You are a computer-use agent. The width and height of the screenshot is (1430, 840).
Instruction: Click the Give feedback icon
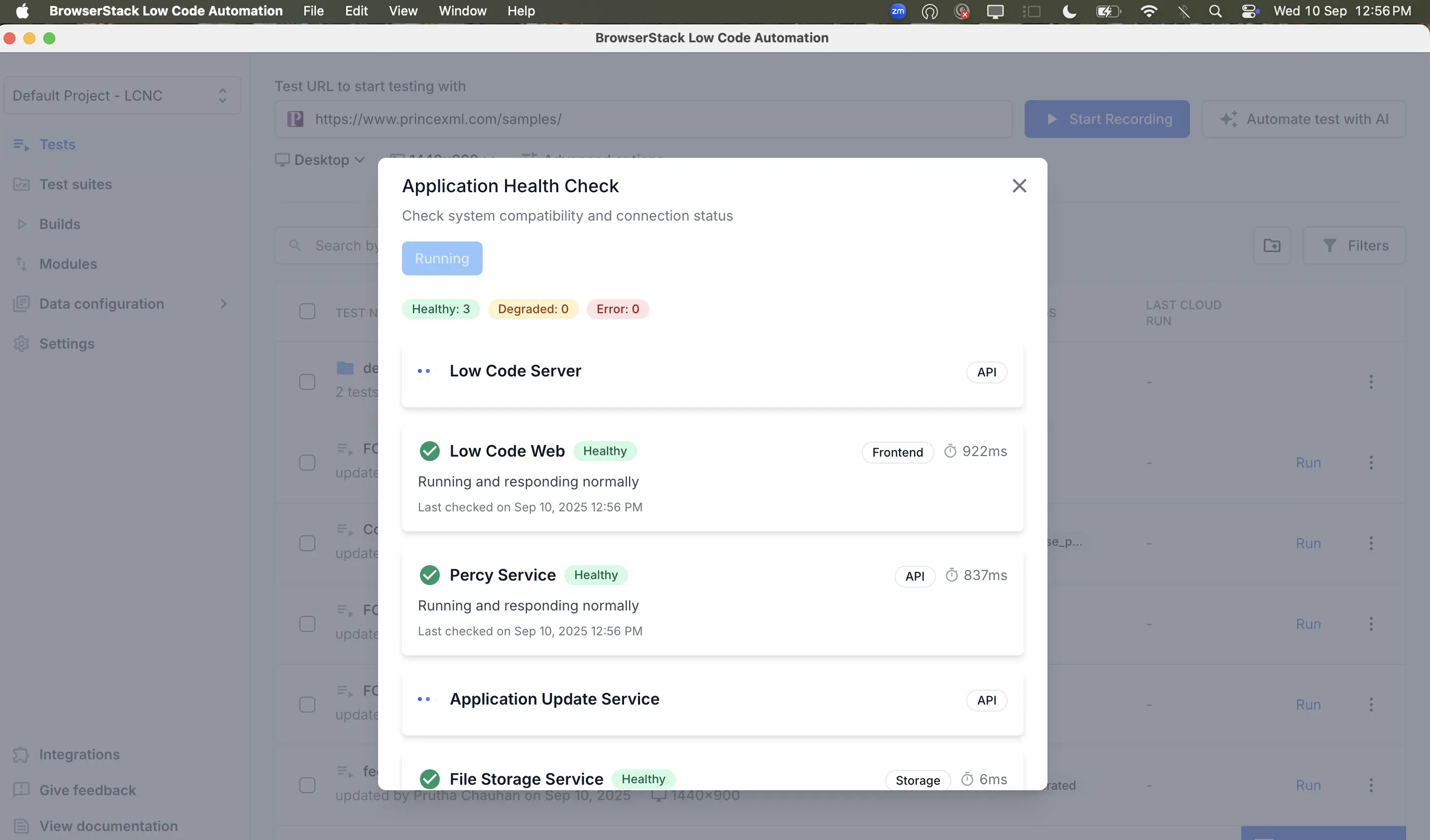click(x=21, y=790)
